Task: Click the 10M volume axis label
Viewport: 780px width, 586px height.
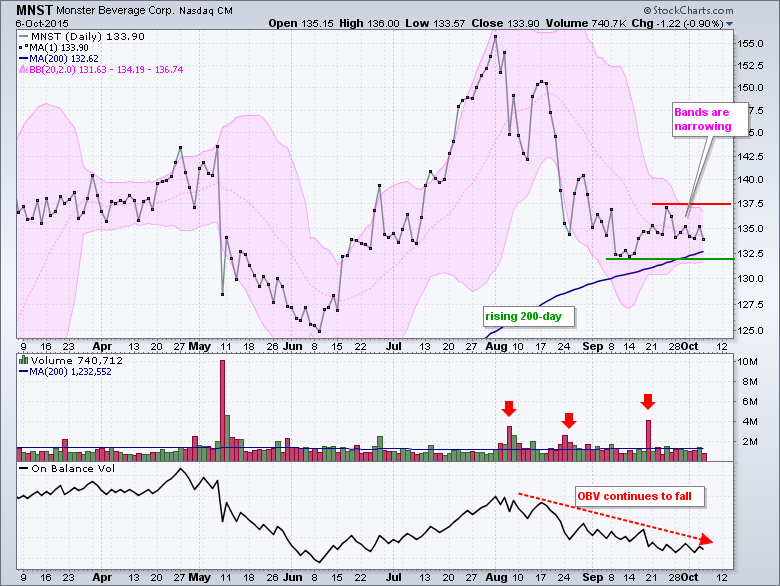Action: (747, 362)
